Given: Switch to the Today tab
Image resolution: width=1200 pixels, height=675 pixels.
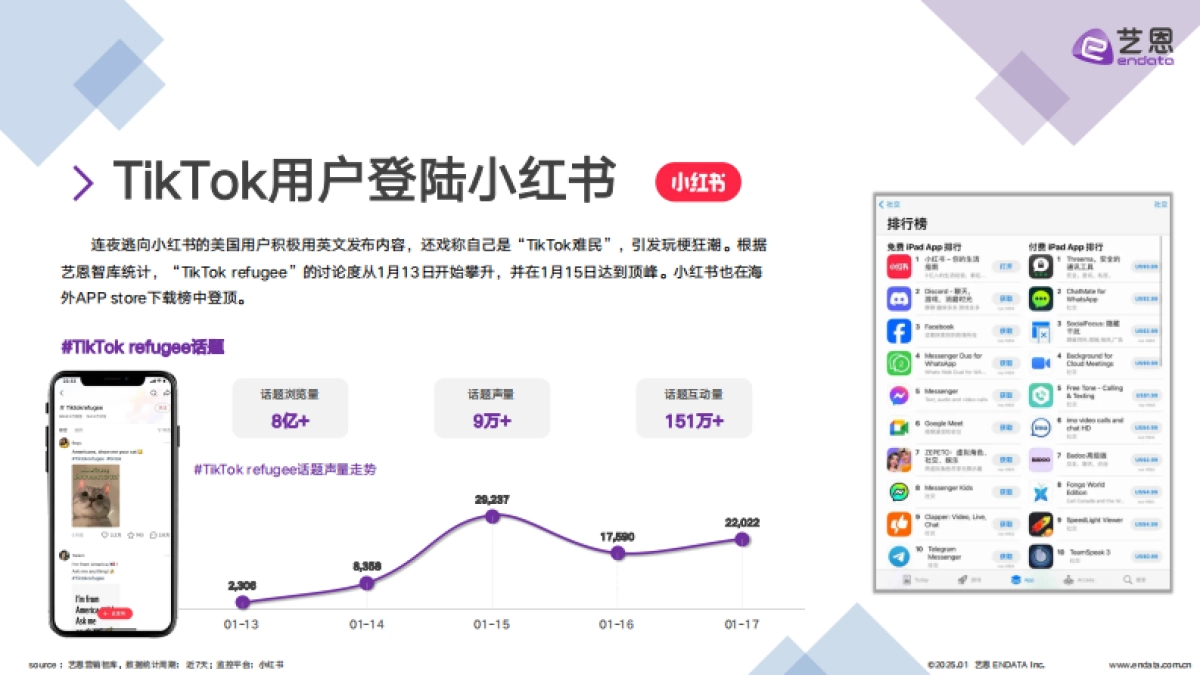Looking at the screenshot, I should pyautogui.click(x=907, y=578).
